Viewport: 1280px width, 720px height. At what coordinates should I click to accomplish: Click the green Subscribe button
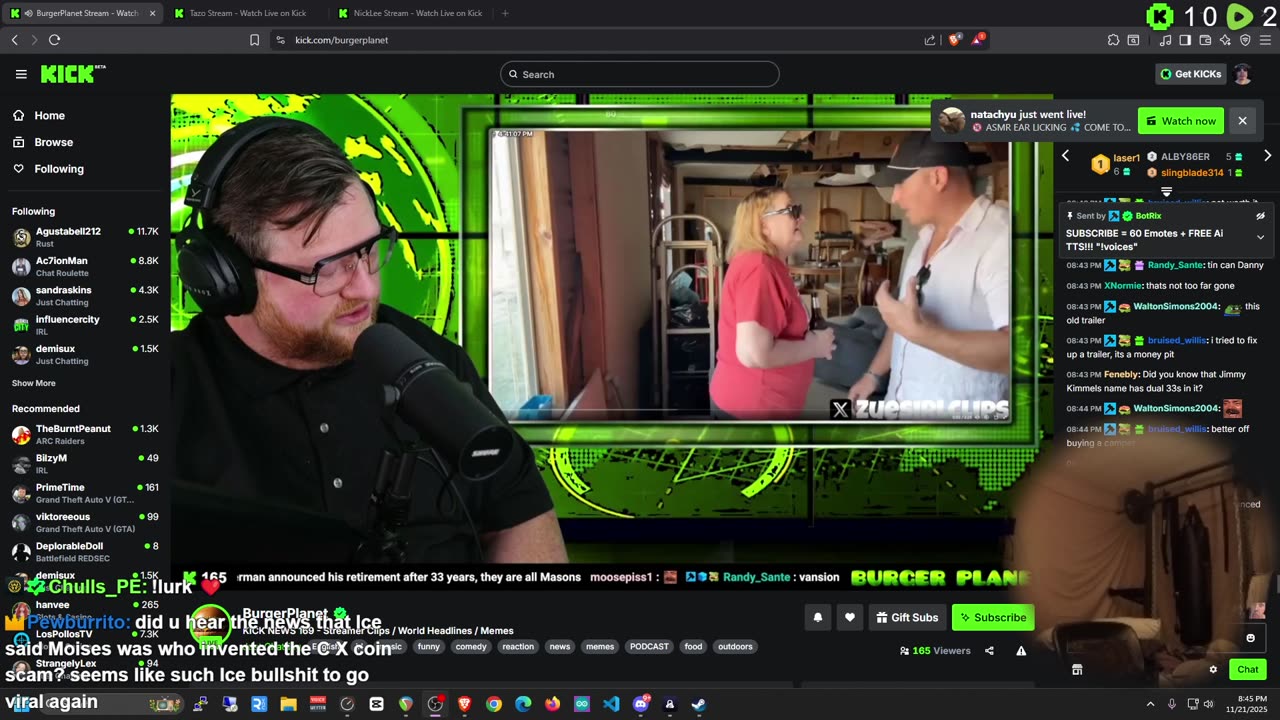tap(993, 617)
